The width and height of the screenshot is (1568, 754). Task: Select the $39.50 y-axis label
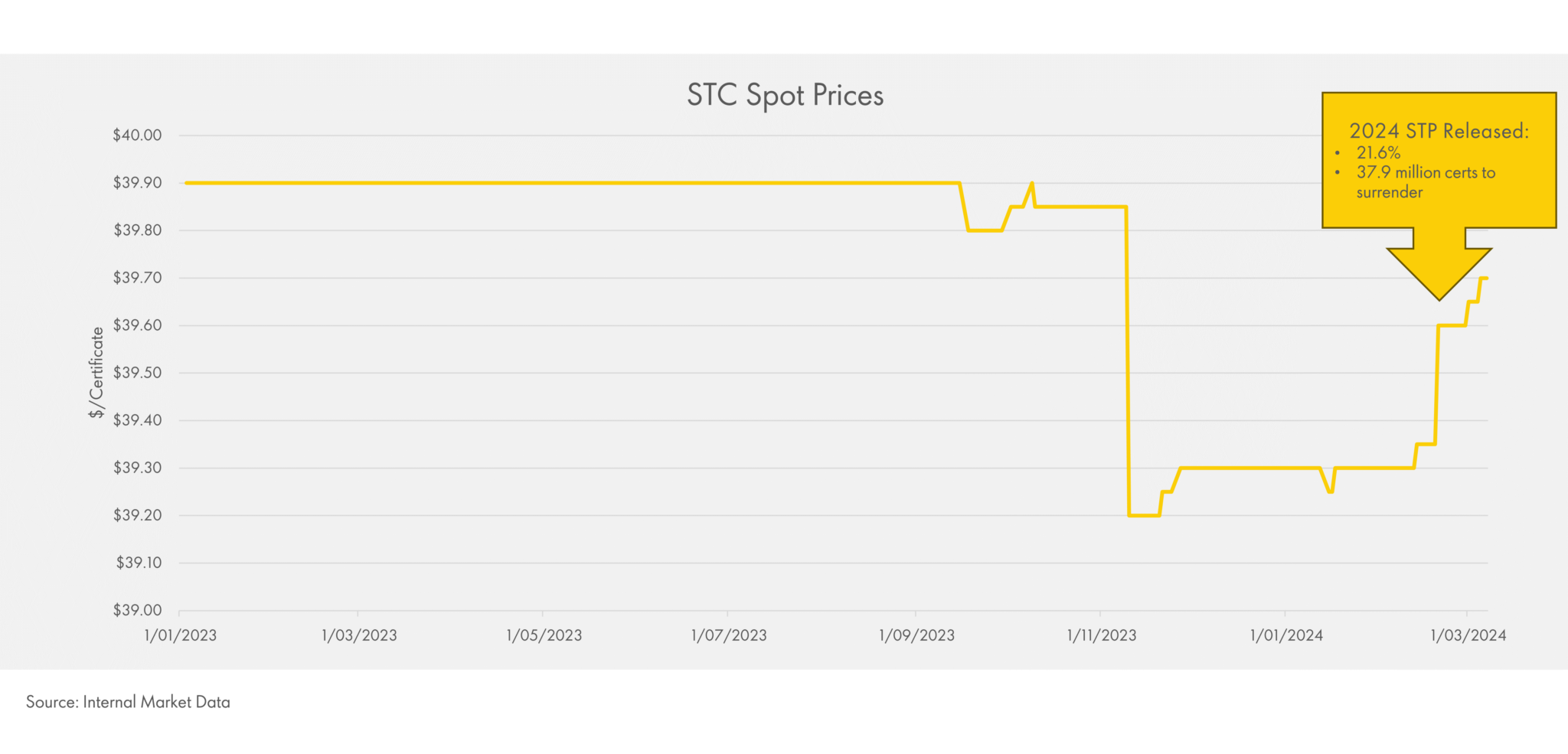[x=138, y=373]
